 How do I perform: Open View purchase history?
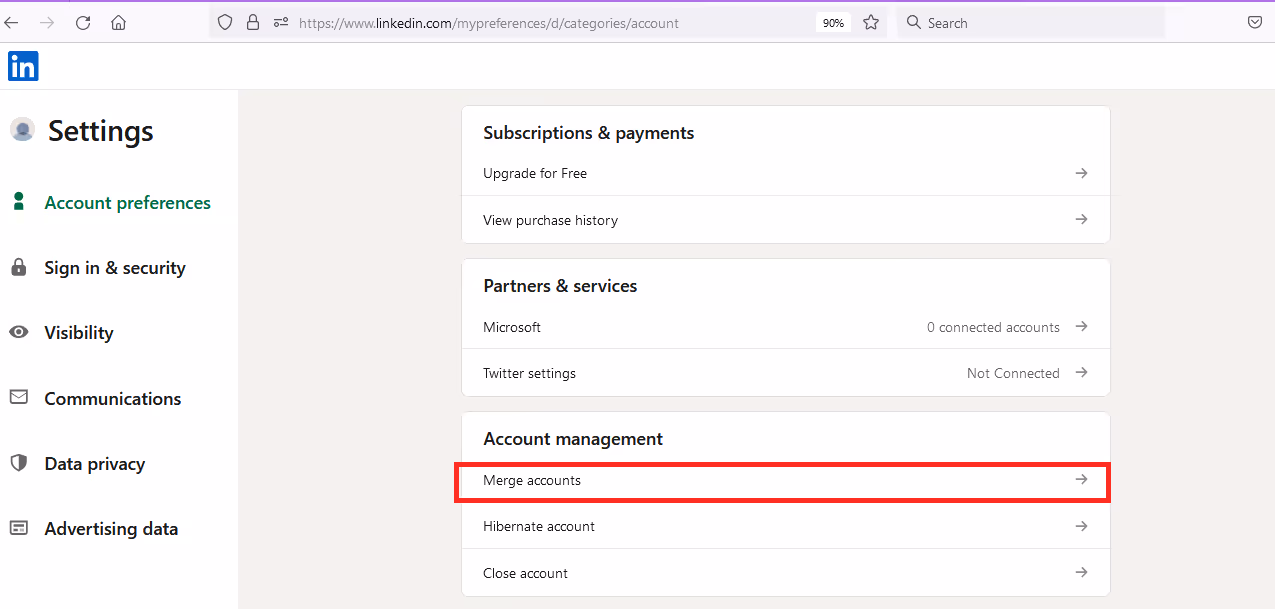tap(783, 219)
